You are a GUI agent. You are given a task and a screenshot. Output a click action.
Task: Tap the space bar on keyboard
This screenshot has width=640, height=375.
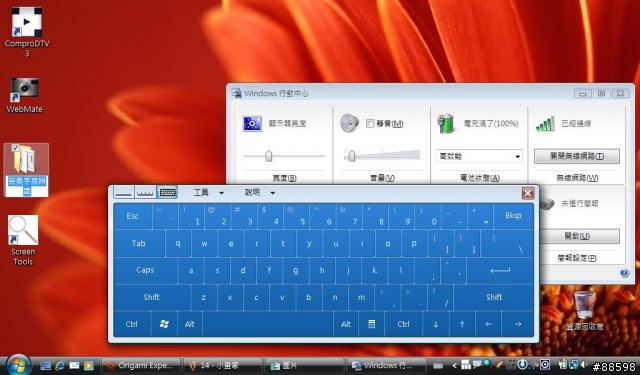[267, 324]
